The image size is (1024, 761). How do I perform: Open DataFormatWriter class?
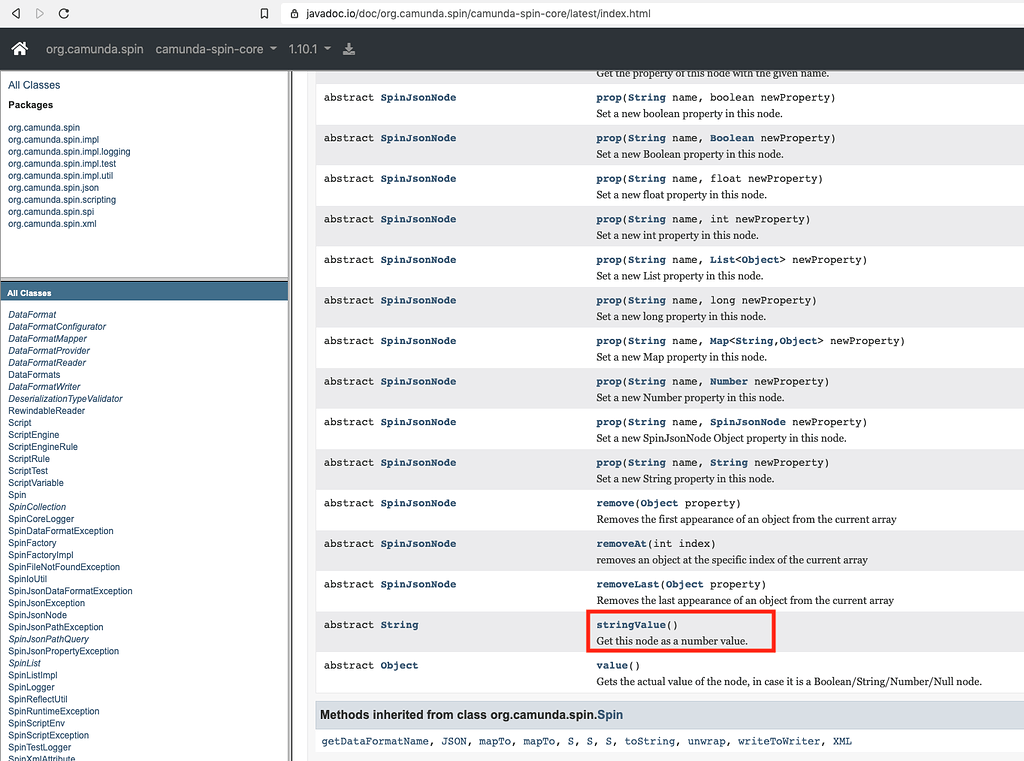[44, 387]
